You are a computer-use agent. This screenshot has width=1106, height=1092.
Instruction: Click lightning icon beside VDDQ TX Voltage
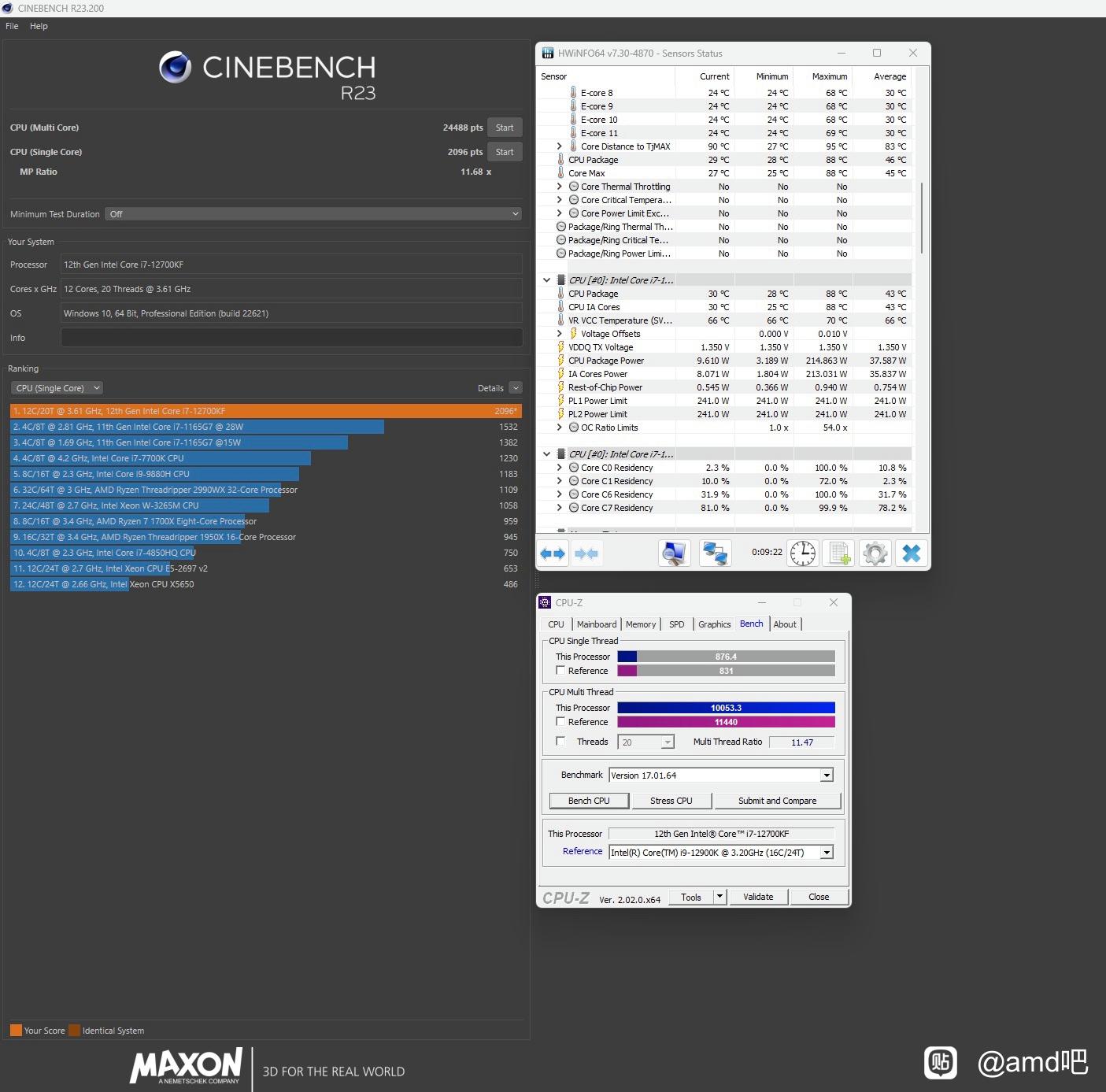(x=560, y=347)
